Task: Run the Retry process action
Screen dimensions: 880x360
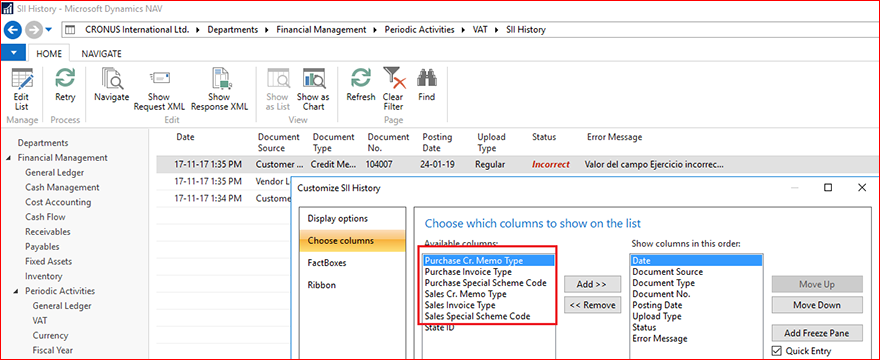Action: click(x=65, y=85)
